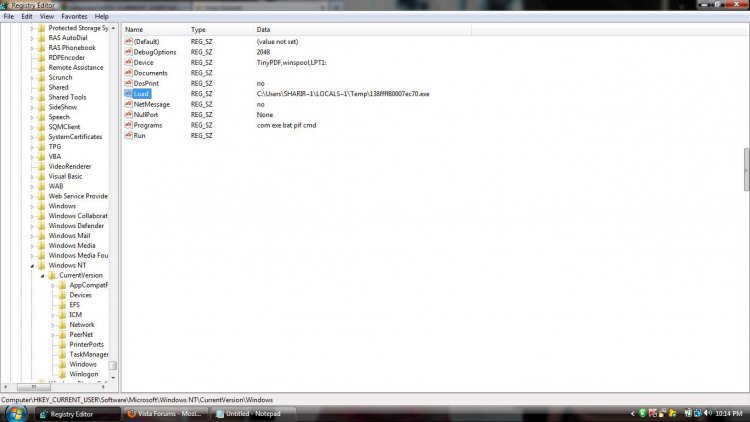Select the Remote Assistance tree item
This screenshot has width=750, height=422.
(x=76, y=67)
